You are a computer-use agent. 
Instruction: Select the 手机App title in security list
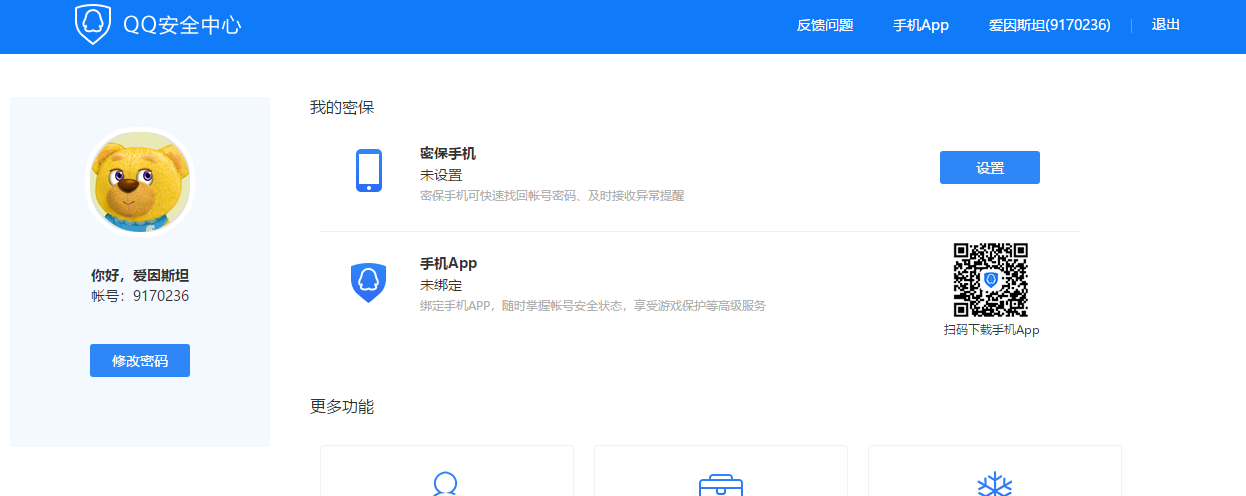pos(449,263)
